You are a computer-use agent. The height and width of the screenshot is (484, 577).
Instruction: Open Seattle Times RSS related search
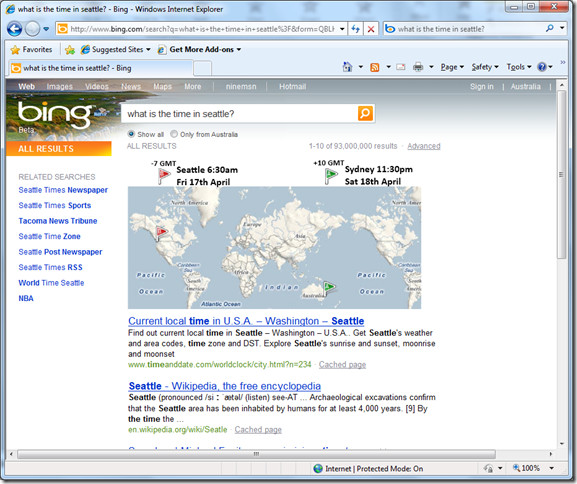point(50,267)
